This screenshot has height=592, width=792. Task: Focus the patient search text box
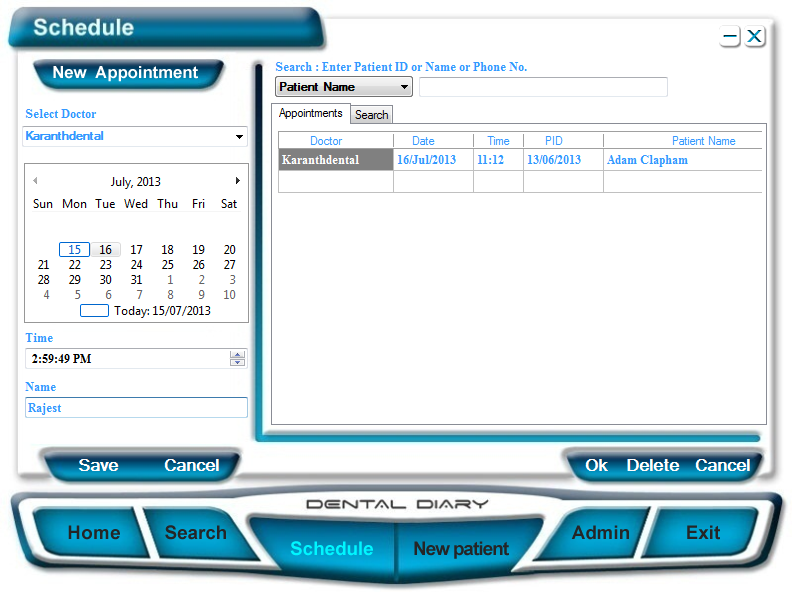coord(543,87)
